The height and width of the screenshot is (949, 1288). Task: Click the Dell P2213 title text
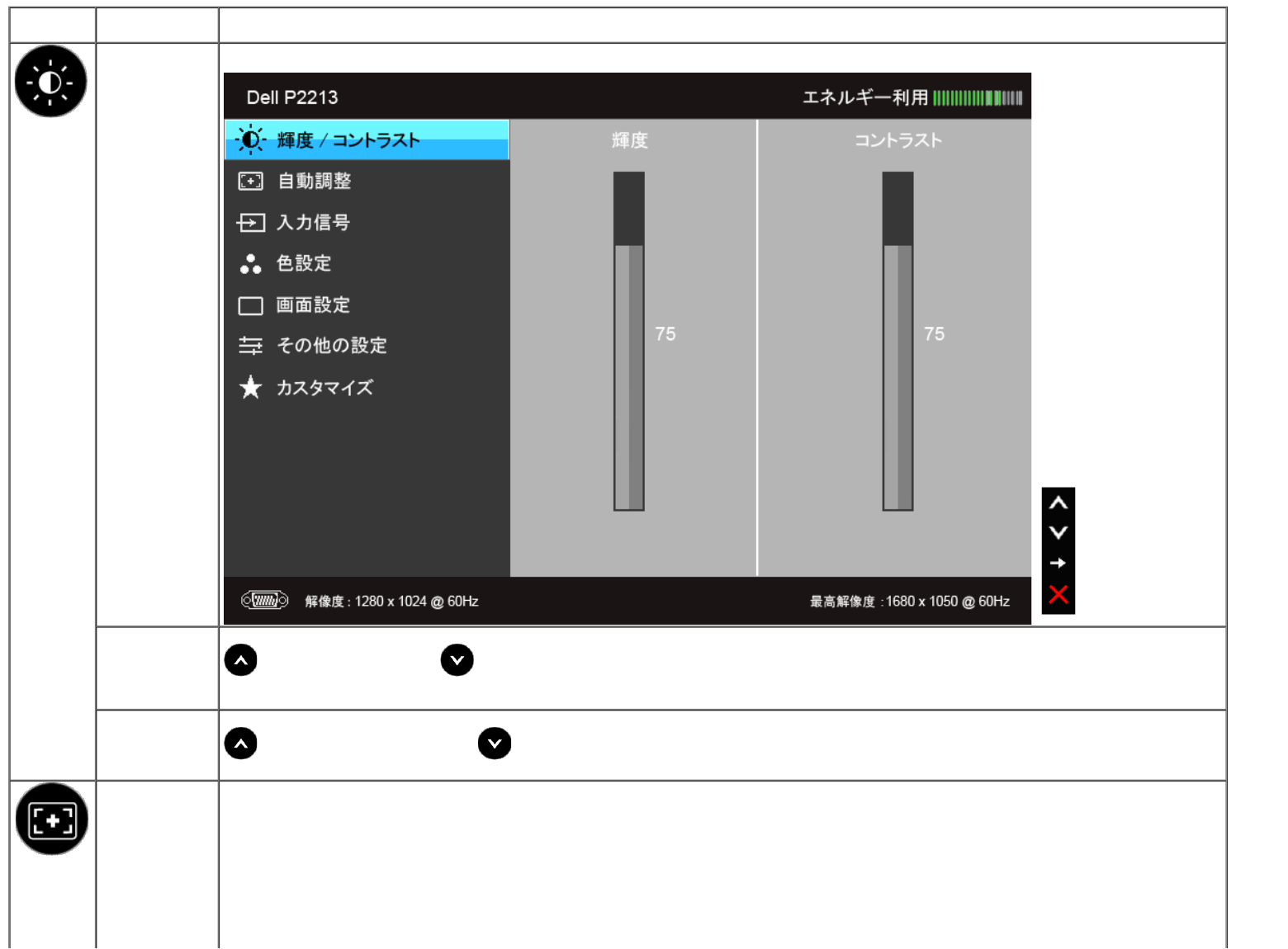pyautogui.click(x=292, y=97)
